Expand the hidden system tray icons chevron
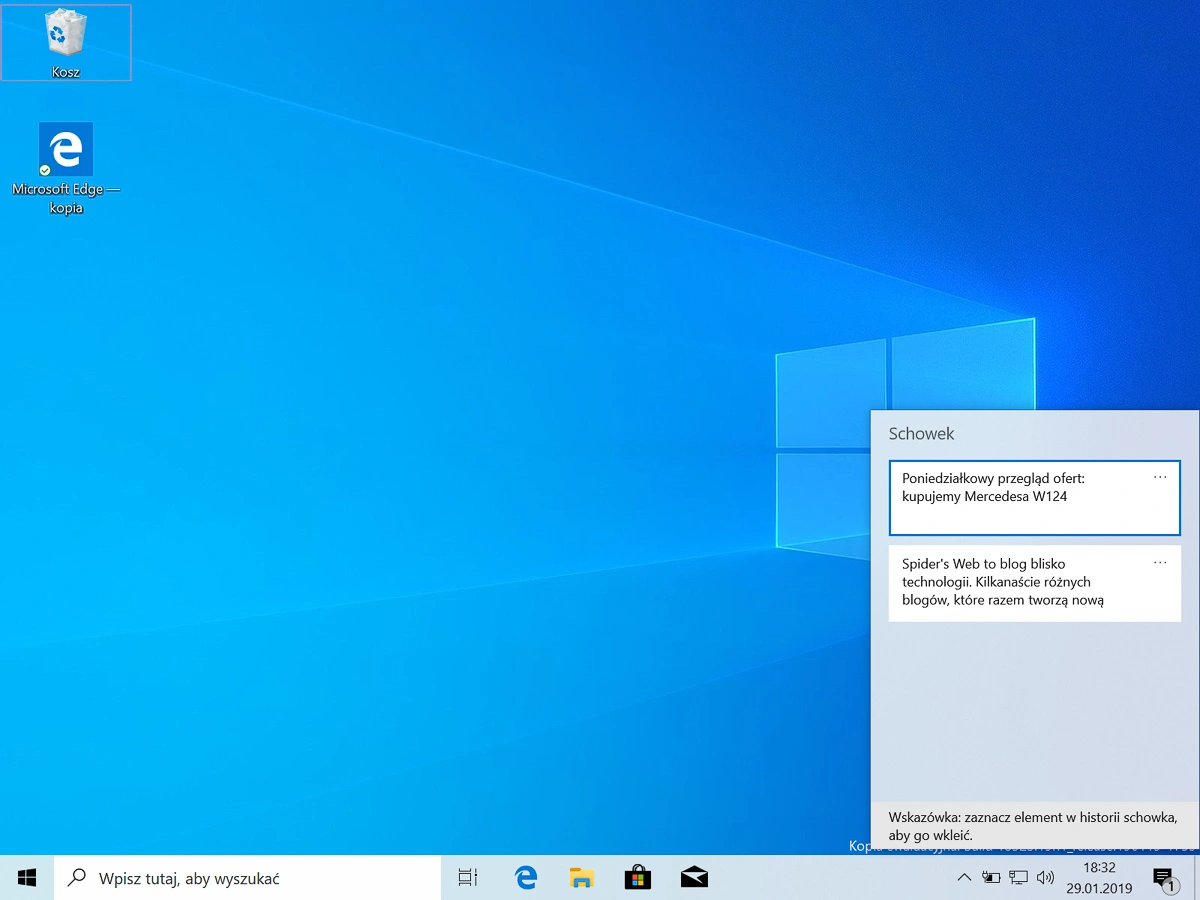This screenshot has width=1200, height=900. click(964, 878)
